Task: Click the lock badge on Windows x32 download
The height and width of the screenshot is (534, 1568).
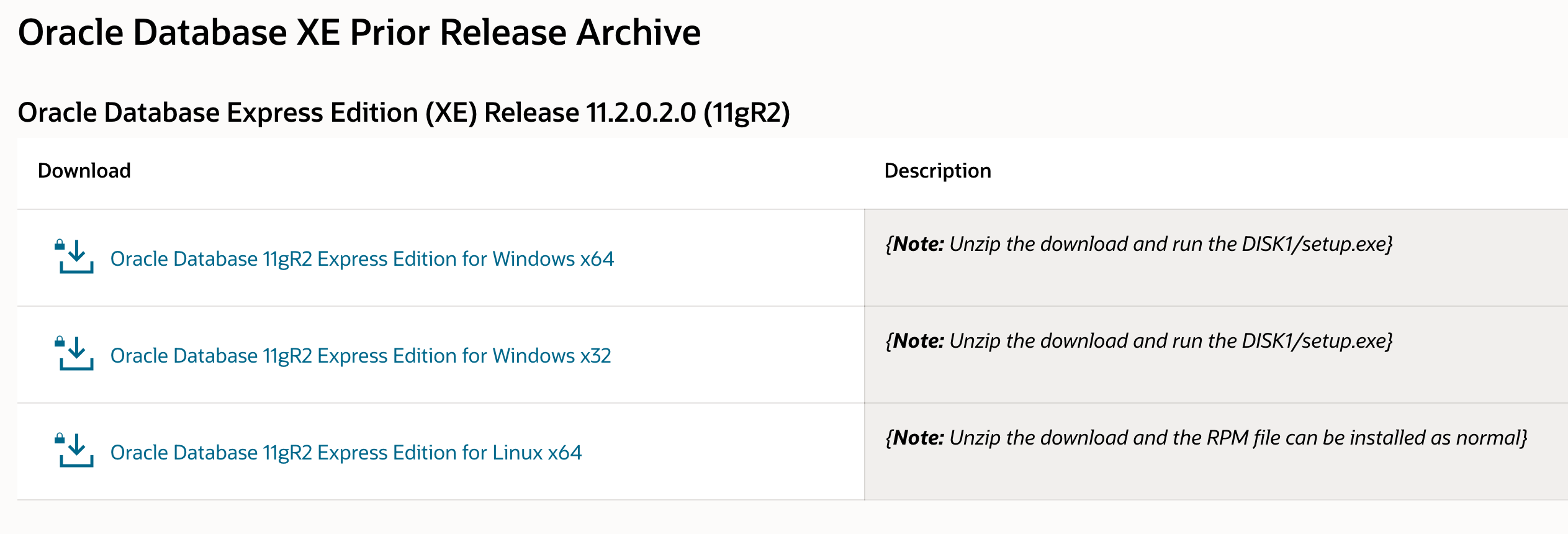Action: click(60, 342)
